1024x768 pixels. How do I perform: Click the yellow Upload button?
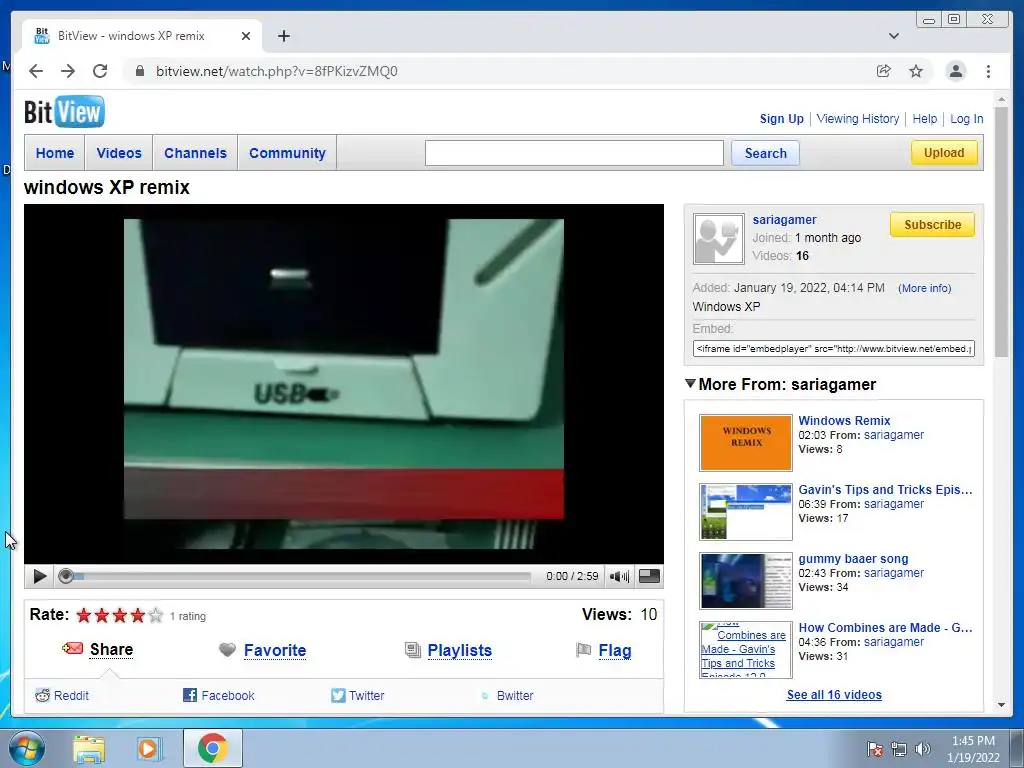pos(944,152)
